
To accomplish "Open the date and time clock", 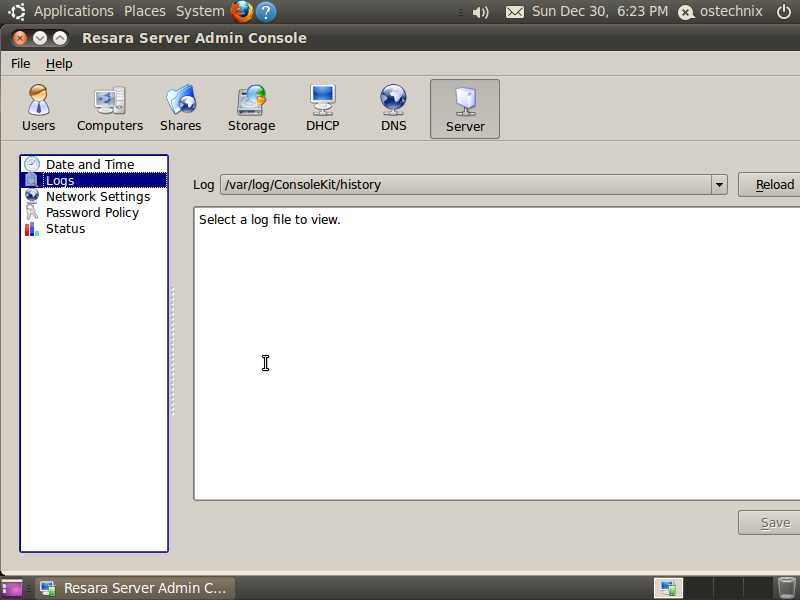I will pos(600,11).
